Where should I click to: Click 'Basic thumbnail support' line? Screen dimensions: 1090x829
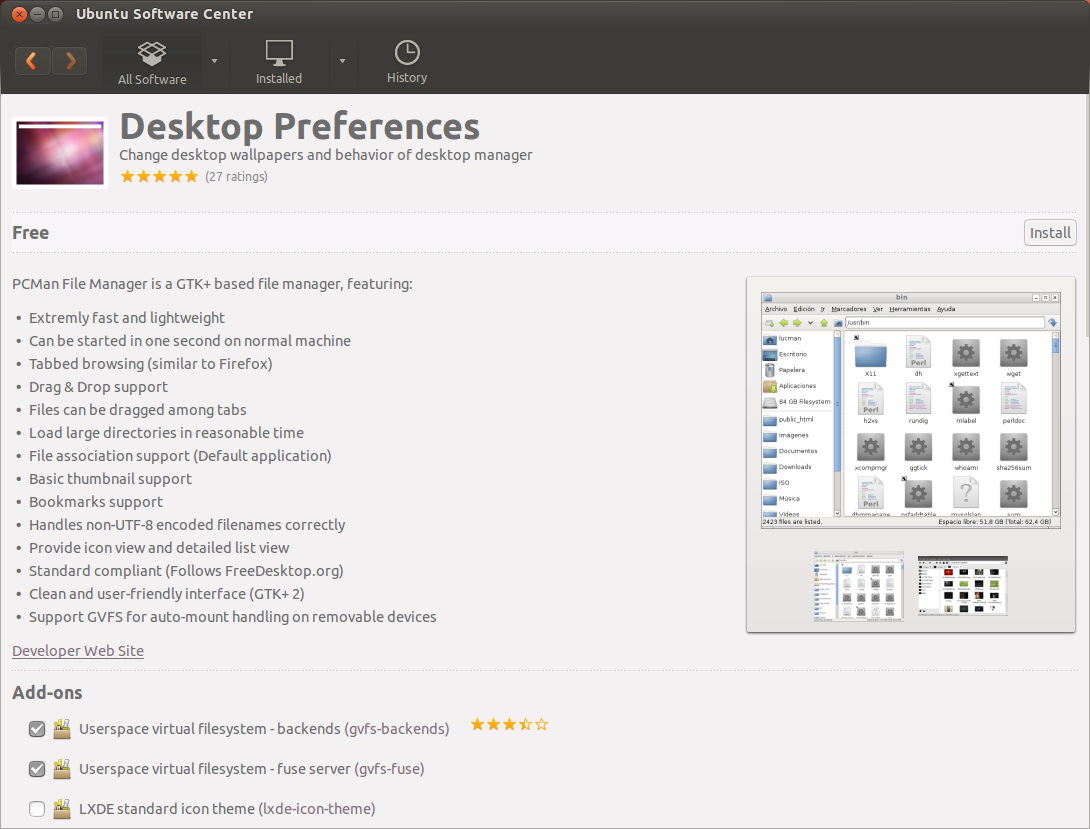110,479
